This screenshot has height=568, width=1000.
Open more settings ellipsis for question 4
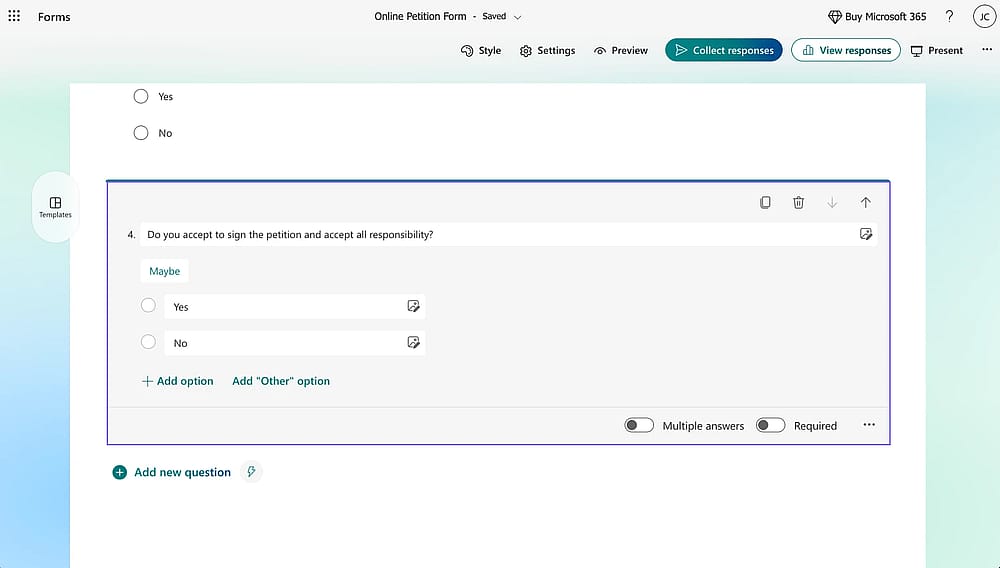(x=869, y=425)
